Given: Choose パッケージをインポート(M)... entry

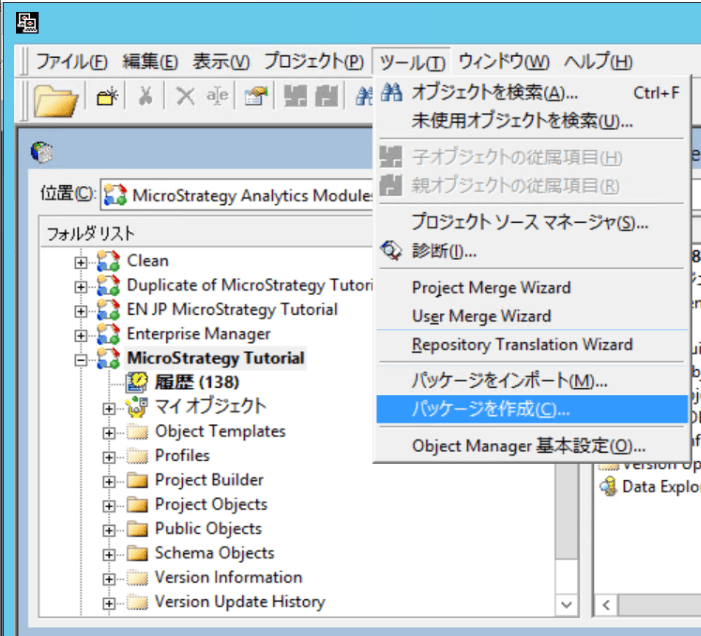Looking at the screenshot, I should point(532,381).
